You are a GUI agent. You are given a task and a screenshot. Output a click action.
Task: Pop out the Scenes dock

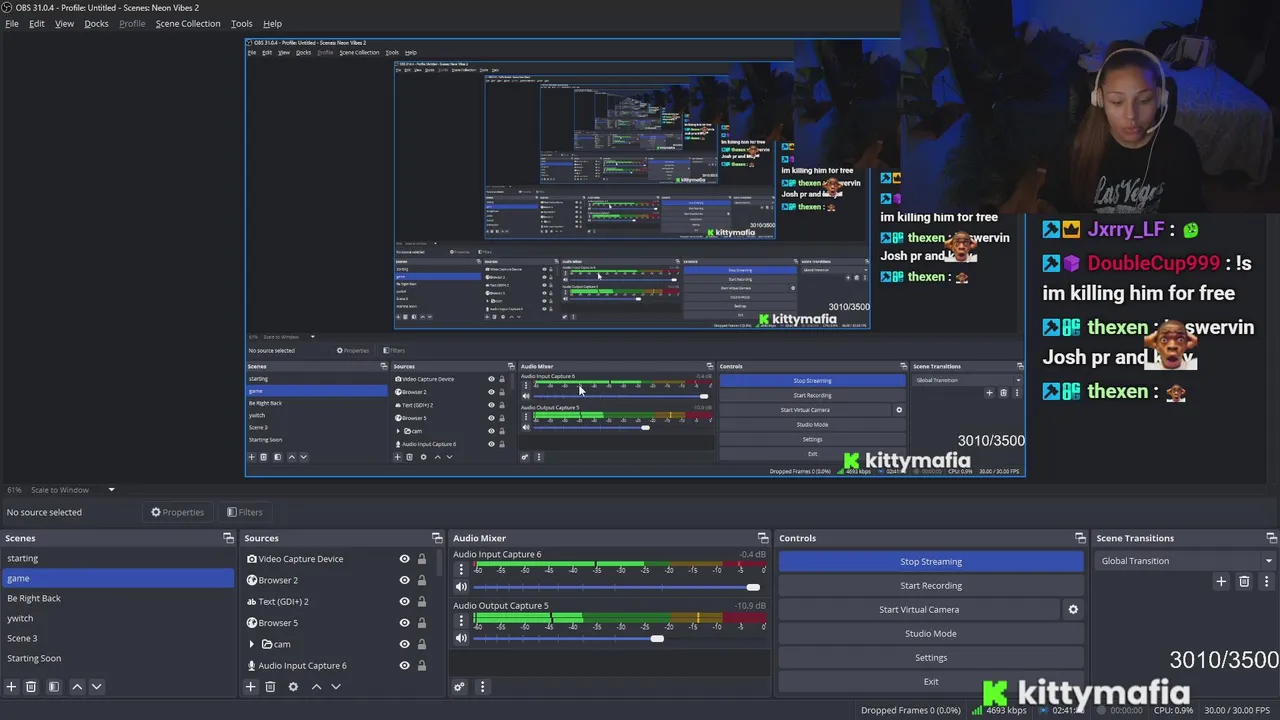pos(228,538)
